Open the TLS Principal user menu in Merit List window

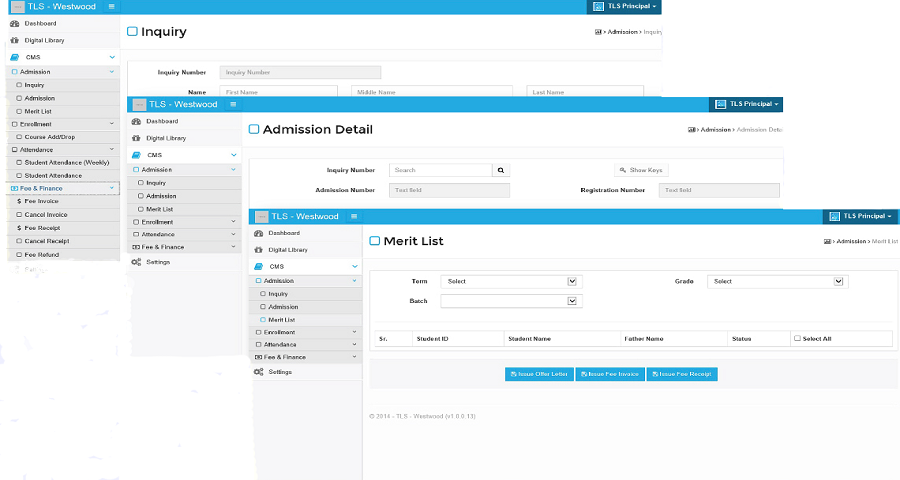pyautogui.click(x=861, y=216)
